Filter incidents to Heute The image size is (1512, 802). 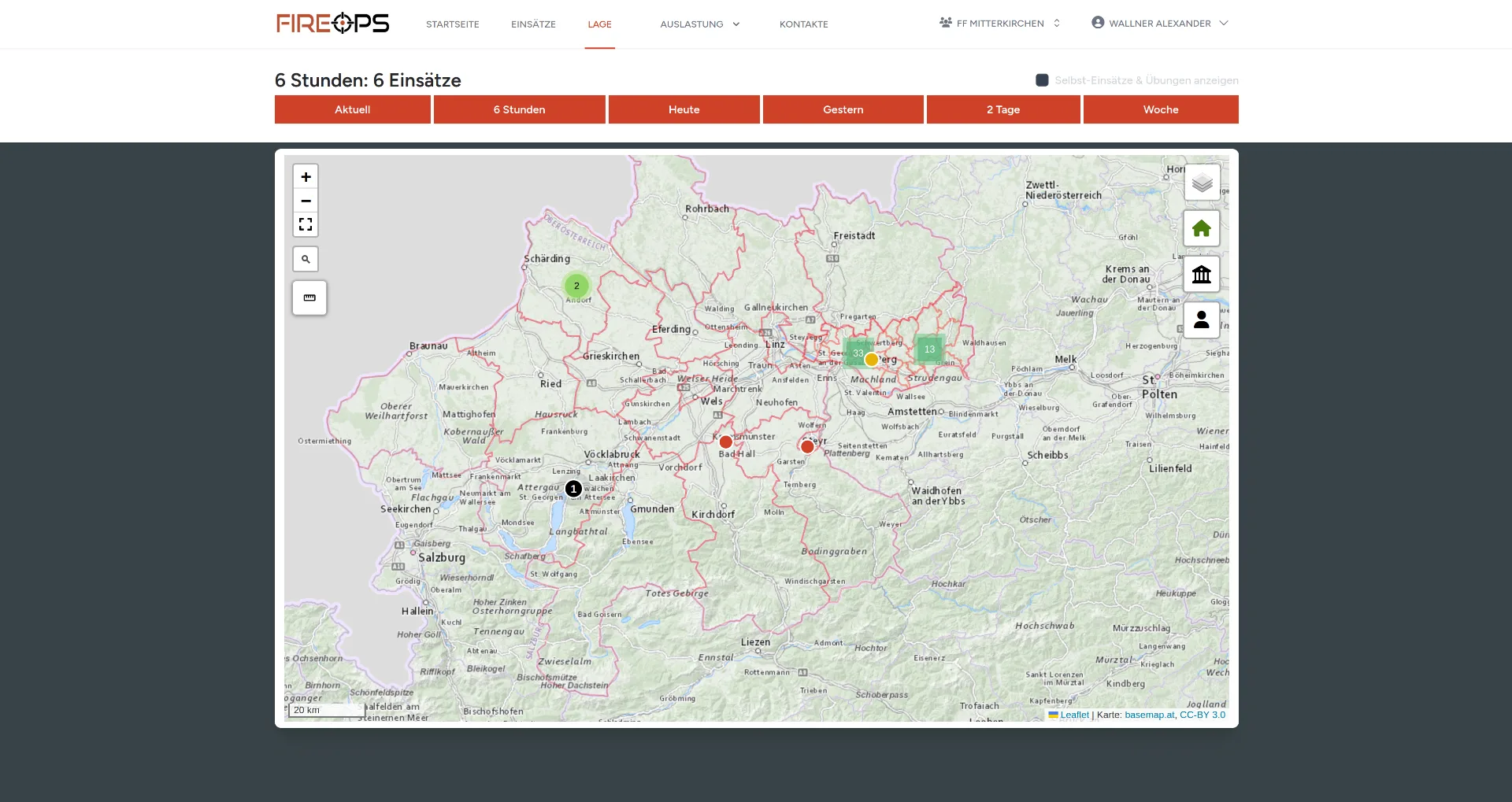coord(684,109)
